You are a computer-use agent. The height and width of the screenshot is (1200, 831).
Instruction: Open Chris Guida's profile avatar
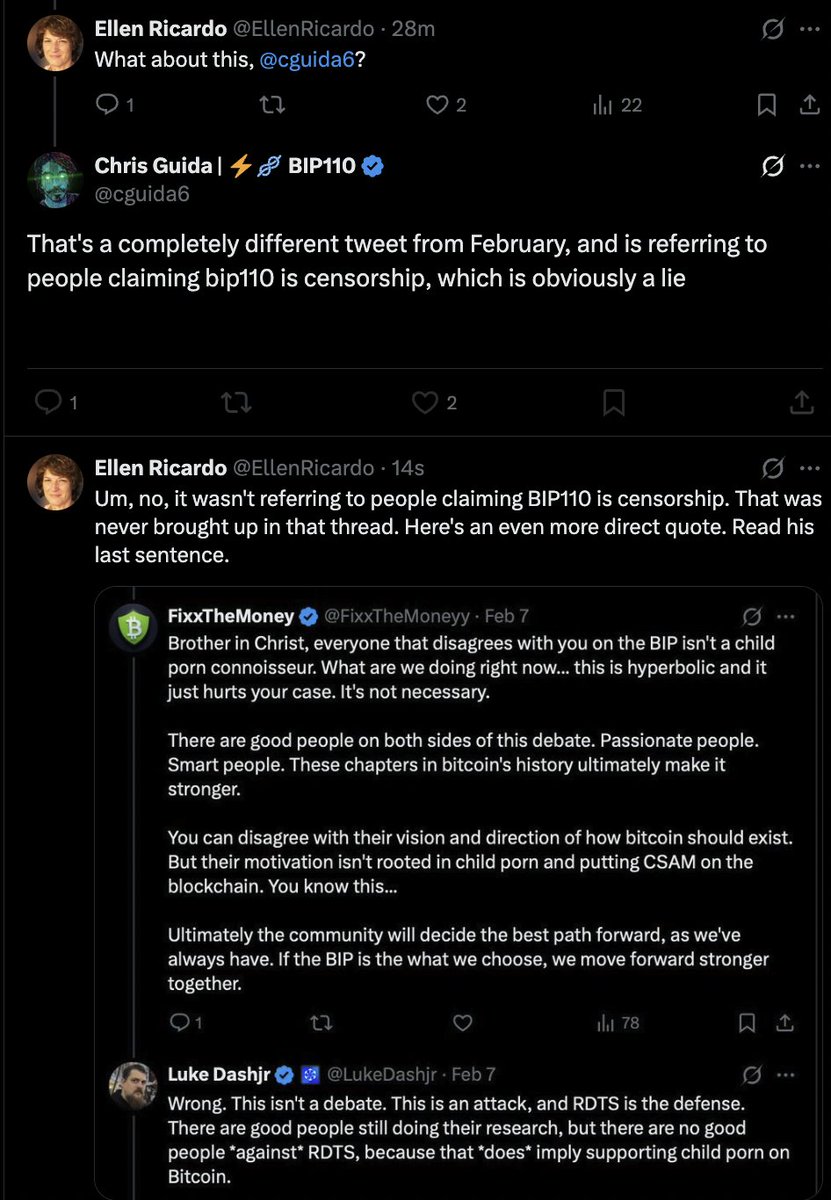point(54,179)
